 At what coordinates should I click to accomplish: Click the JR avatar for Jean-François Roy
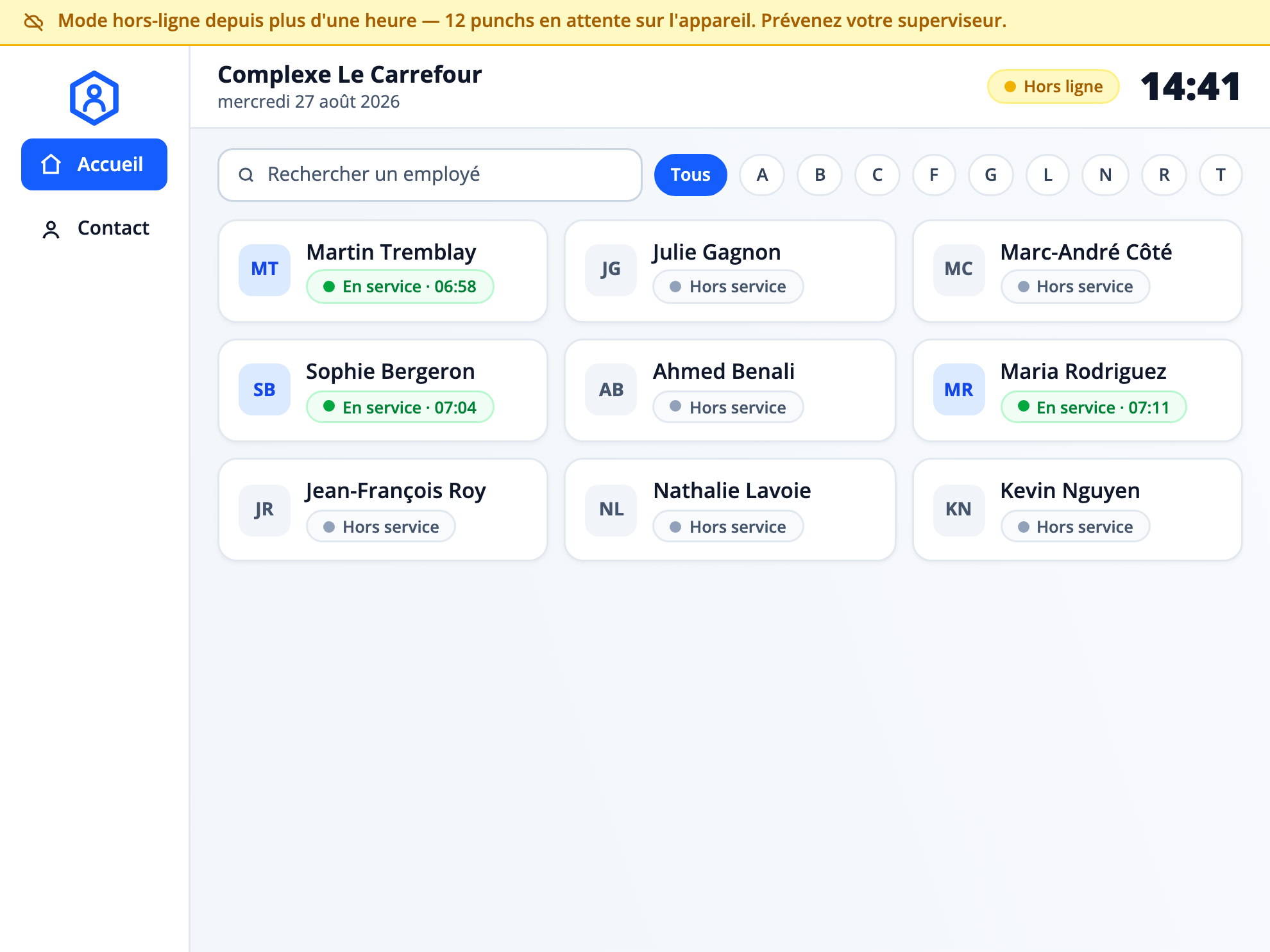[265, 510]
